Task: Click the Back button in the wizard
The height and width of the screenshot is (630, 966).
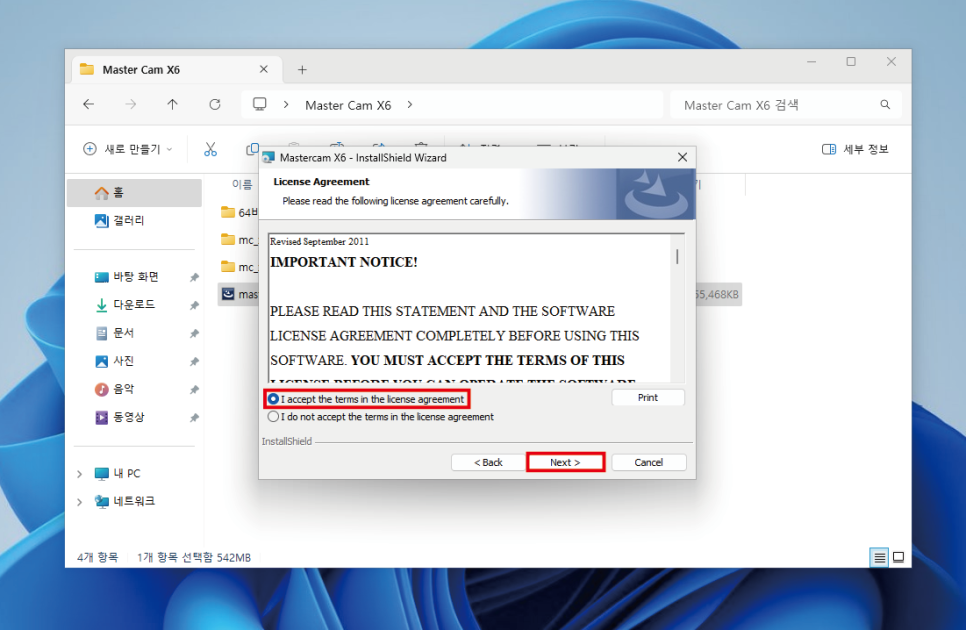Action: tap(488, 462)
